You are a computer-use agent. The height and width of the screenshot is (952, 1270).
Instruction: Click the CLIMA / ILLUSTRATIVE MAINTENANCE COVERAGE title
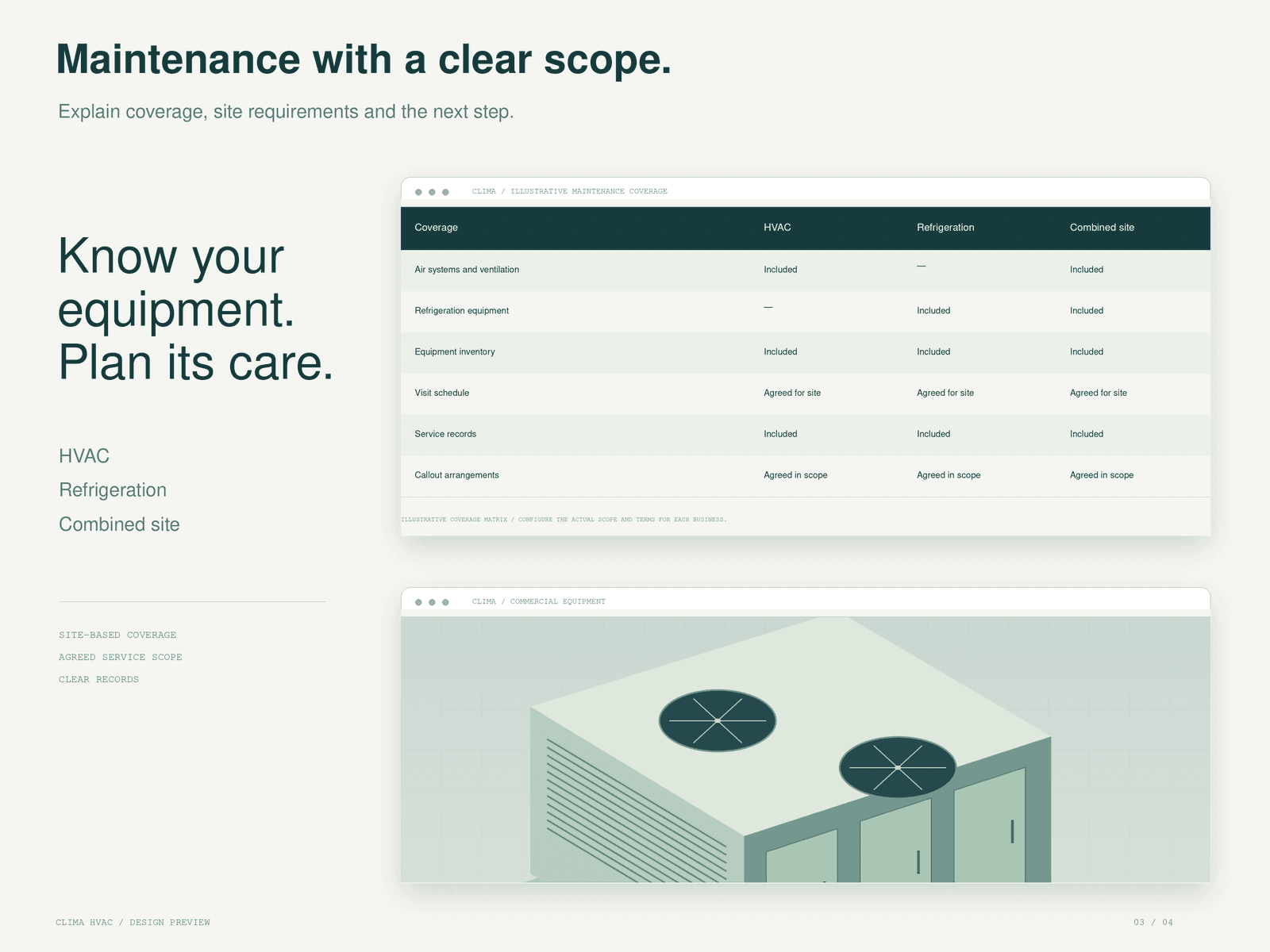coord(569,191)
